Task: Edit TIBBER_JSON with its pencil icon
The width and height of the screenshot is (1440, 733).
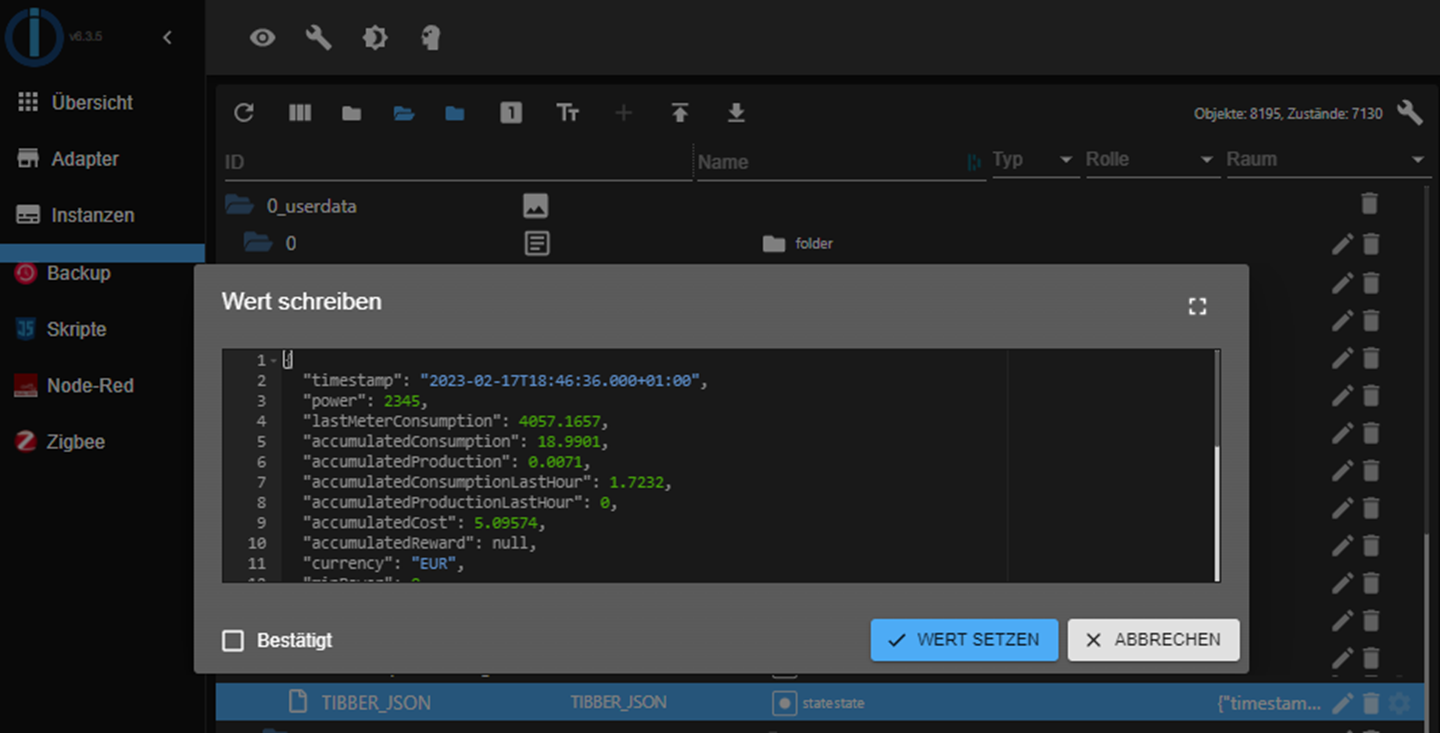Action: [1342, 703]
